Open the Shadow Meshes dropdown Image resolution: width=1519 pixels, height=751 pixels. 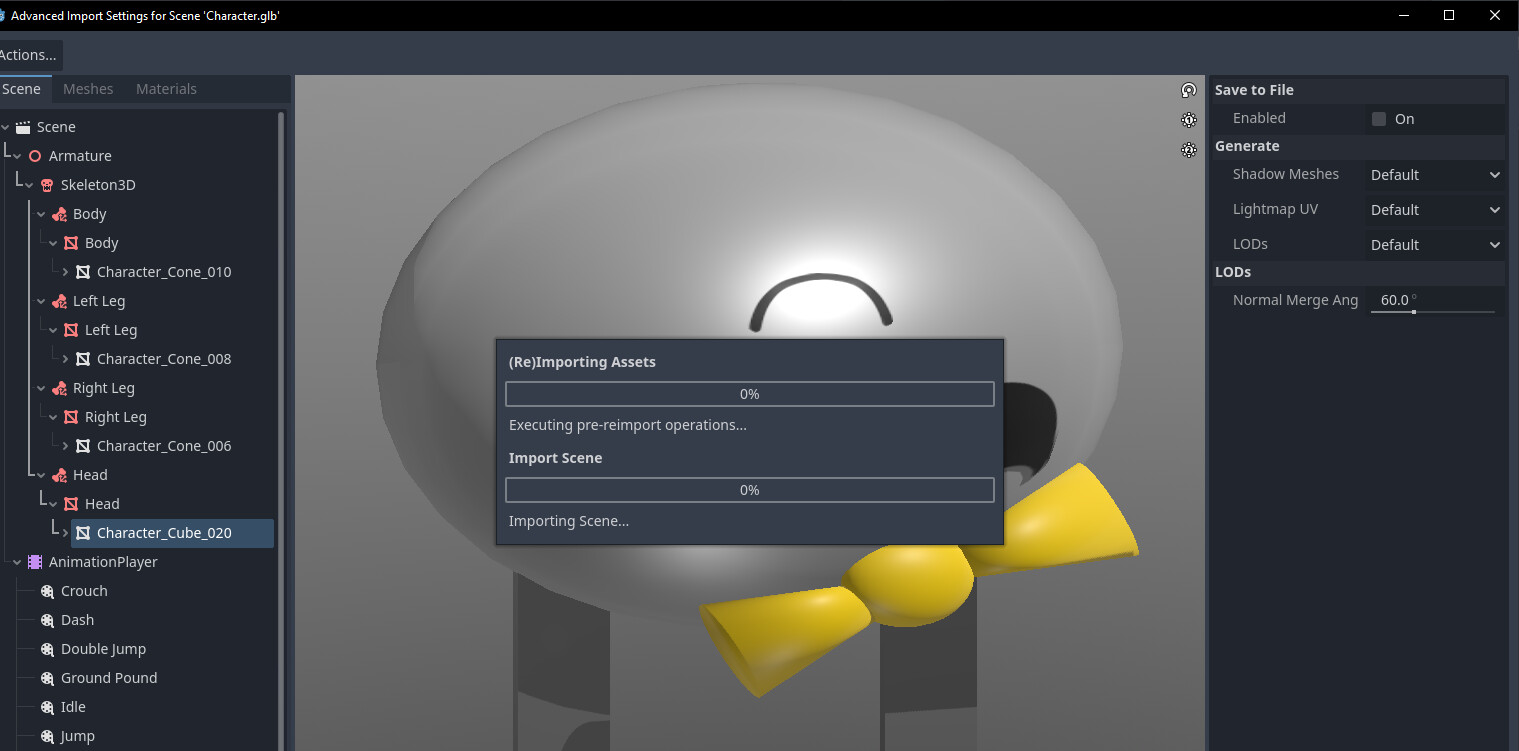point(1435,175)
